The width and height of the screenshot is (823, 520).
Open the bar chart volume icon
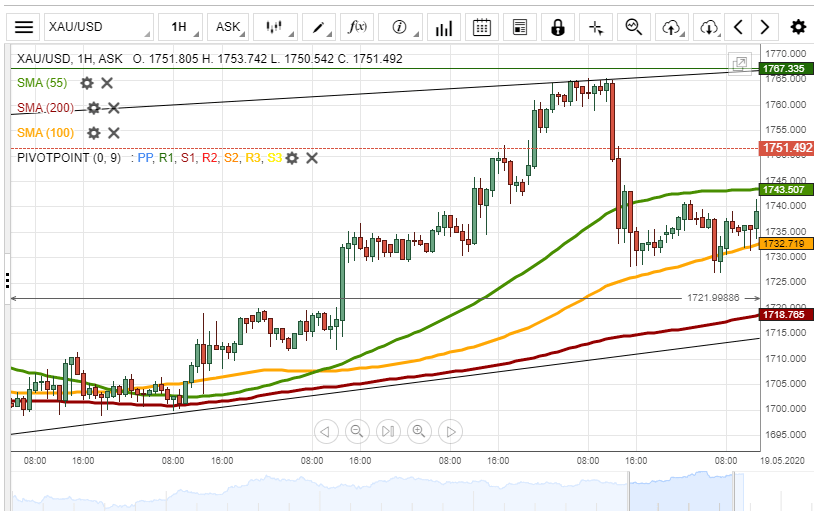pyautogui.click(x=444, y=27)
